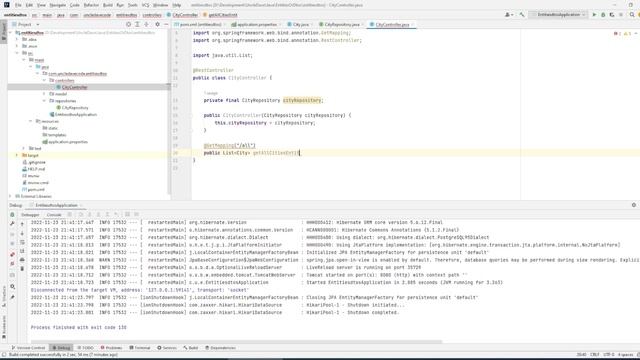Viewport: 640px width, 360px height.
Task: Switch to Debugger tab in Debug panel
Action: click(30, 215)
